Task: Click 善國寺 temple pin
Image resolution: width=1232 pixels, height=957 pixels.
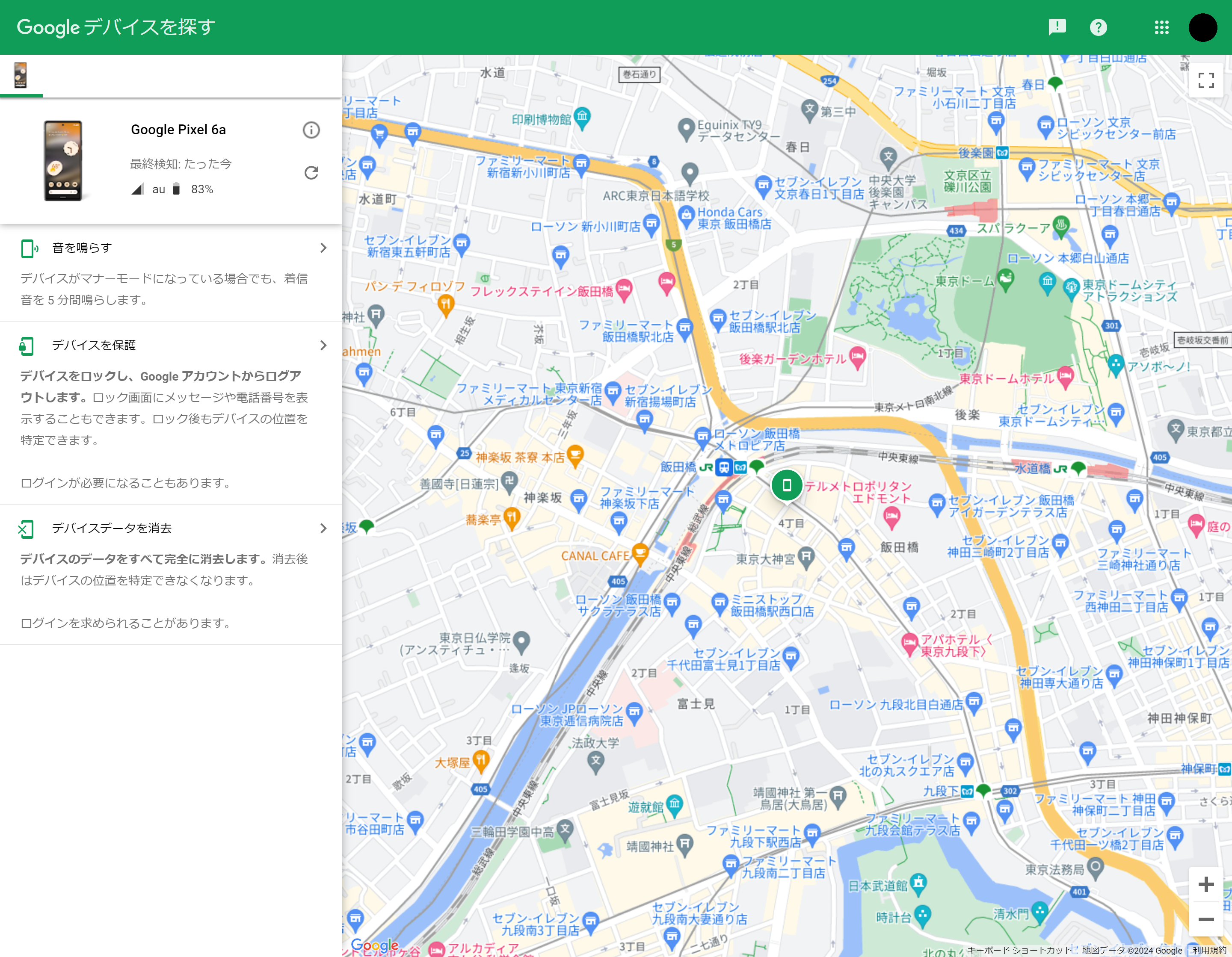Action: [x=509, y=483]
